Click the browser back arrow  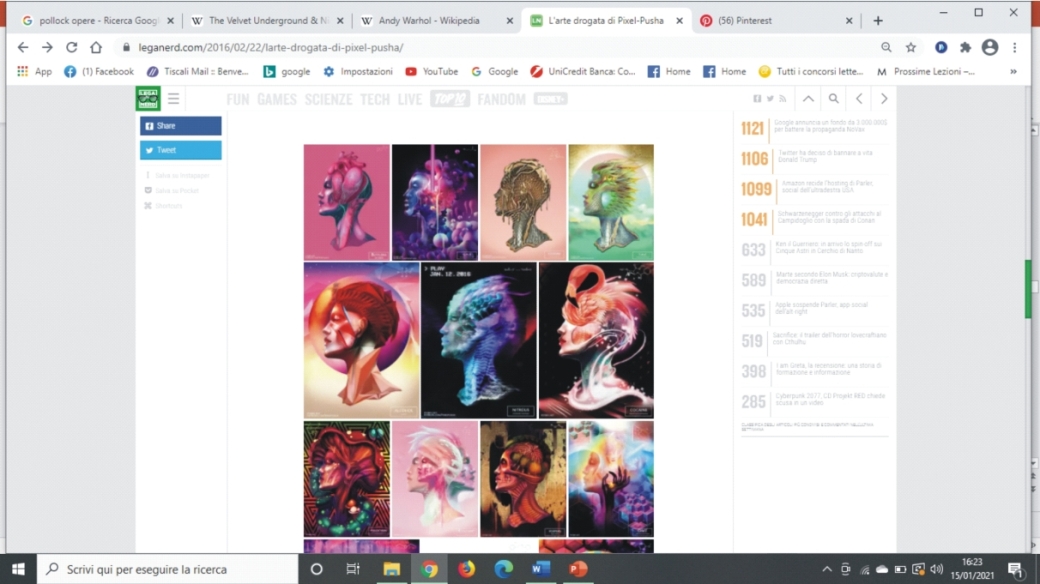click(x=23, y=47)
